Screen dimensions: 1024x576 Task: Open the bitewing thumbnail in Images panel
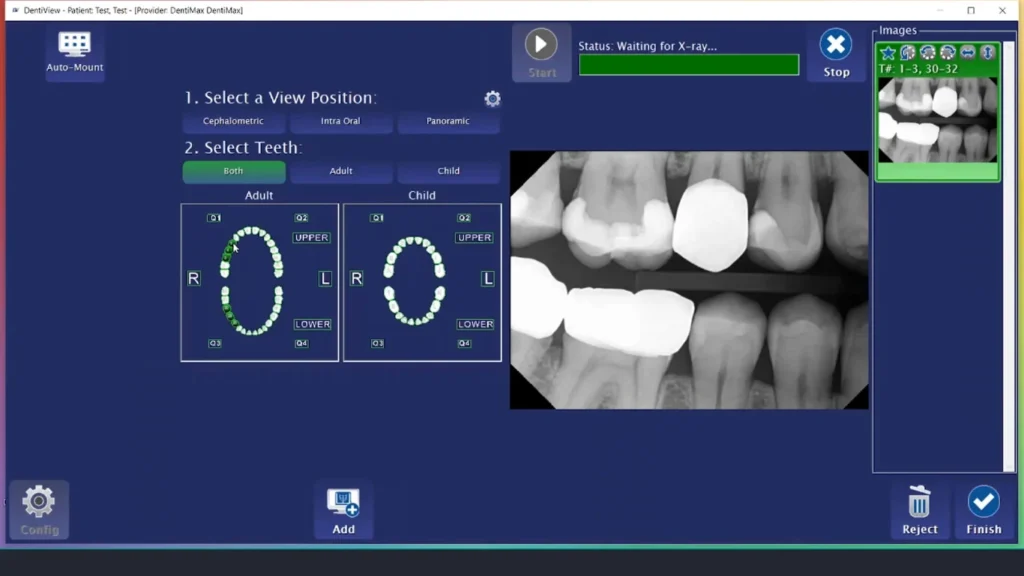pos(937,120)
